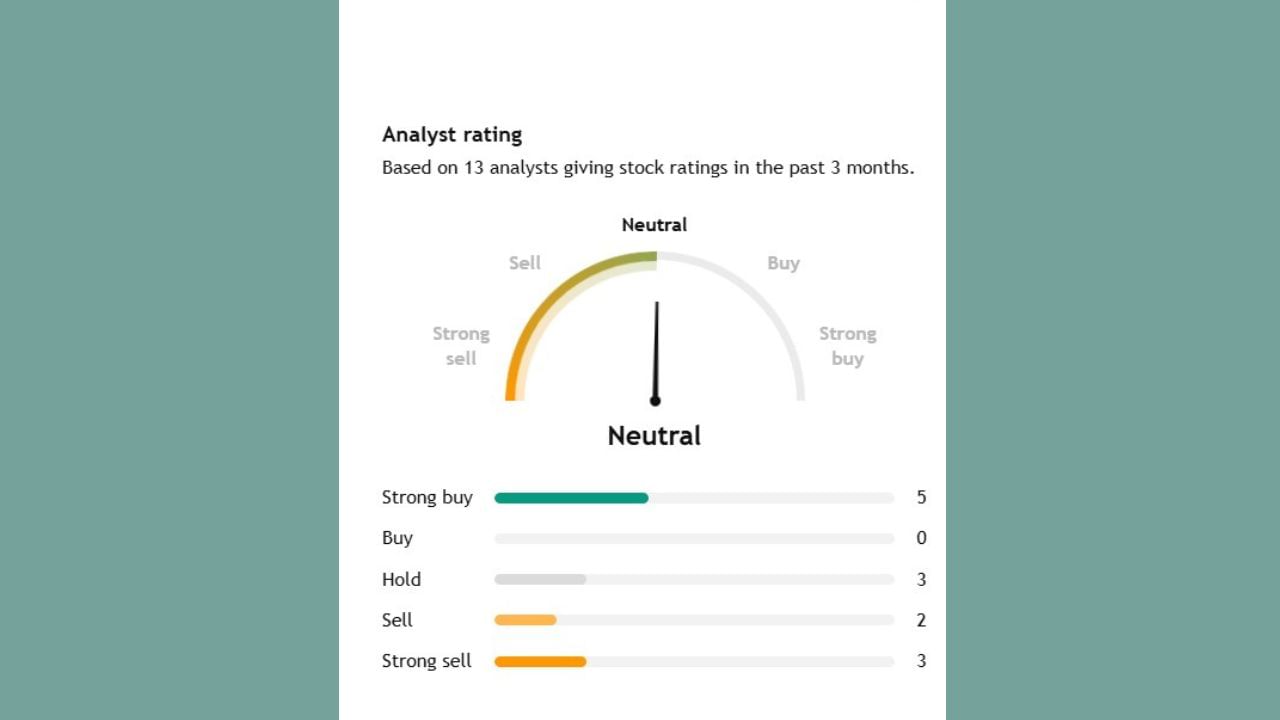The image size is (1280, 720).
Task: Click the Hold row label
Action: pyautogui.click(x=401, y=580)
